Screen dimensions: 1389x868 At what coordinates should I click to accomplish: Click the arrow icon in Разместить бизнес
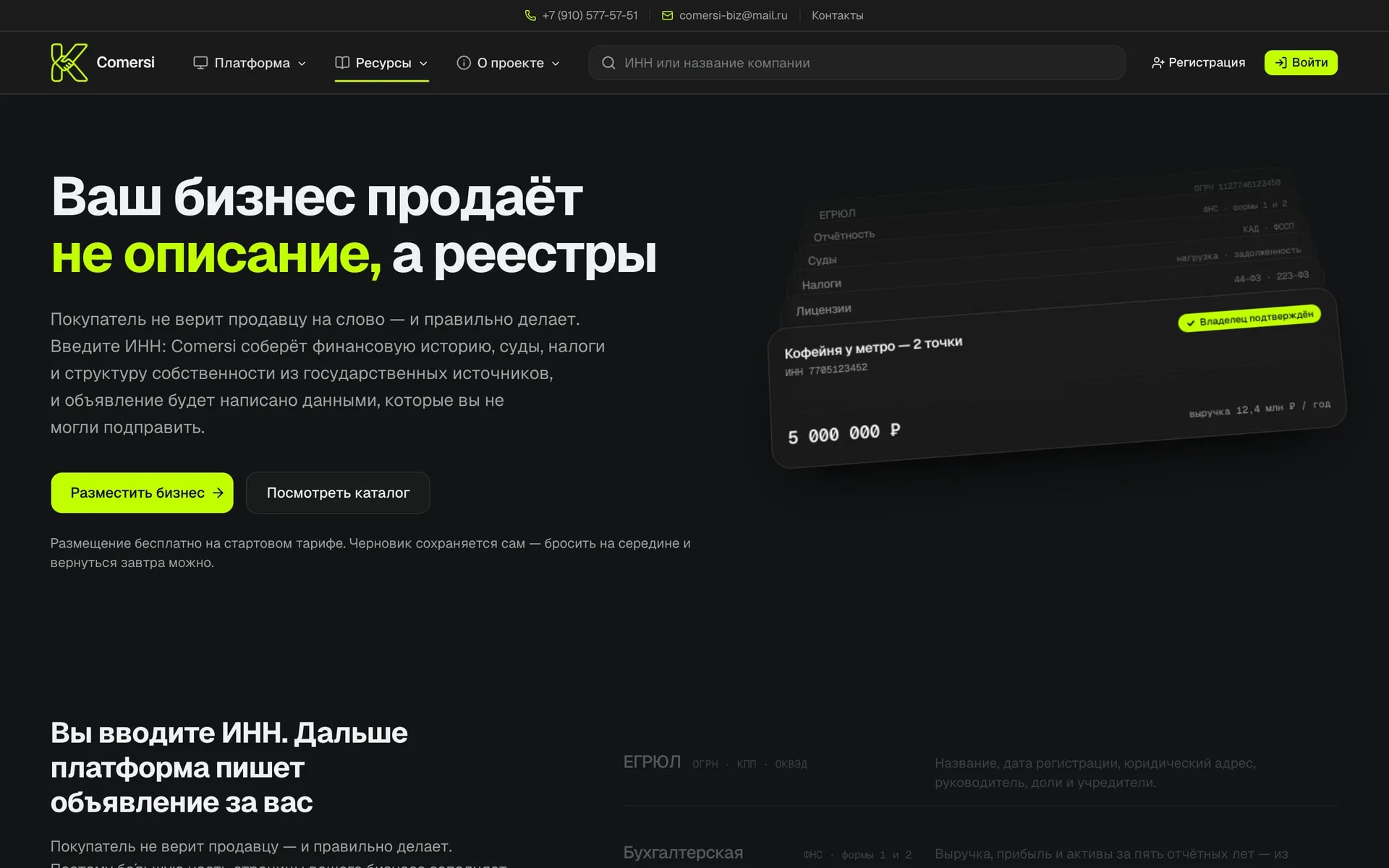(218, 493)
